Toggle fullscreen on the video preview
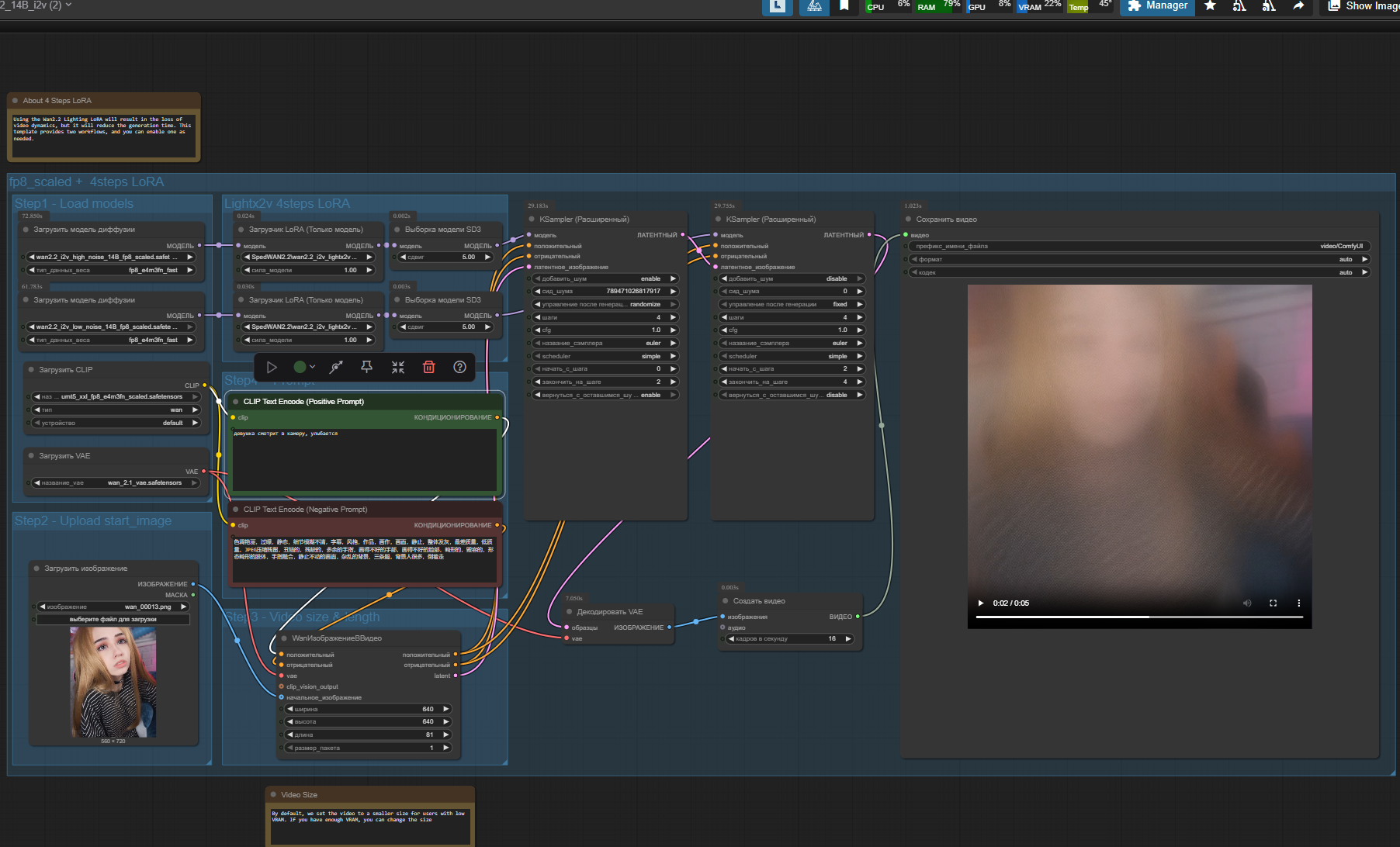Screen dimensions: 1400x847 (x=1273, y=603)
